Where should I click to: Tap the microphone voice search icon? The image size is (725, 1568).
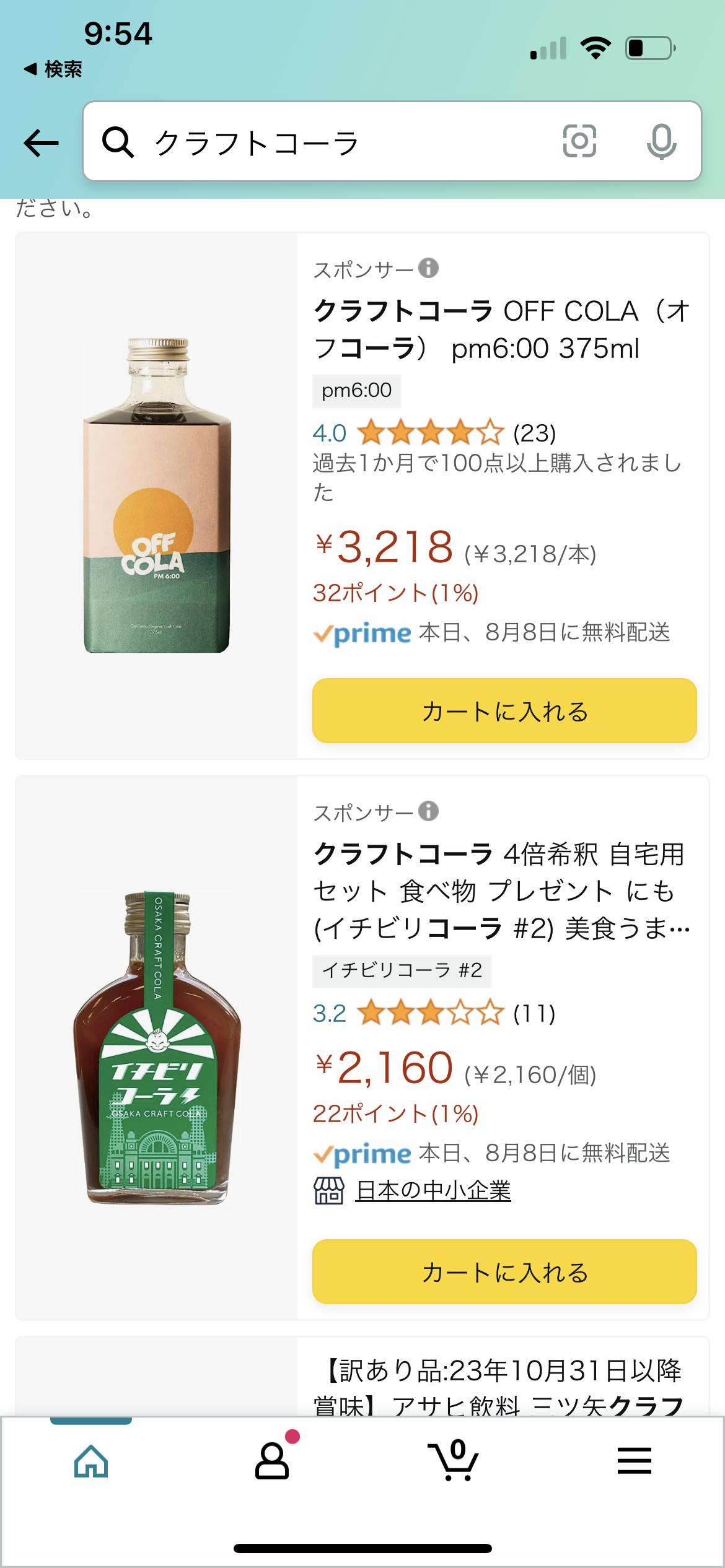click(x=661, y=141)
